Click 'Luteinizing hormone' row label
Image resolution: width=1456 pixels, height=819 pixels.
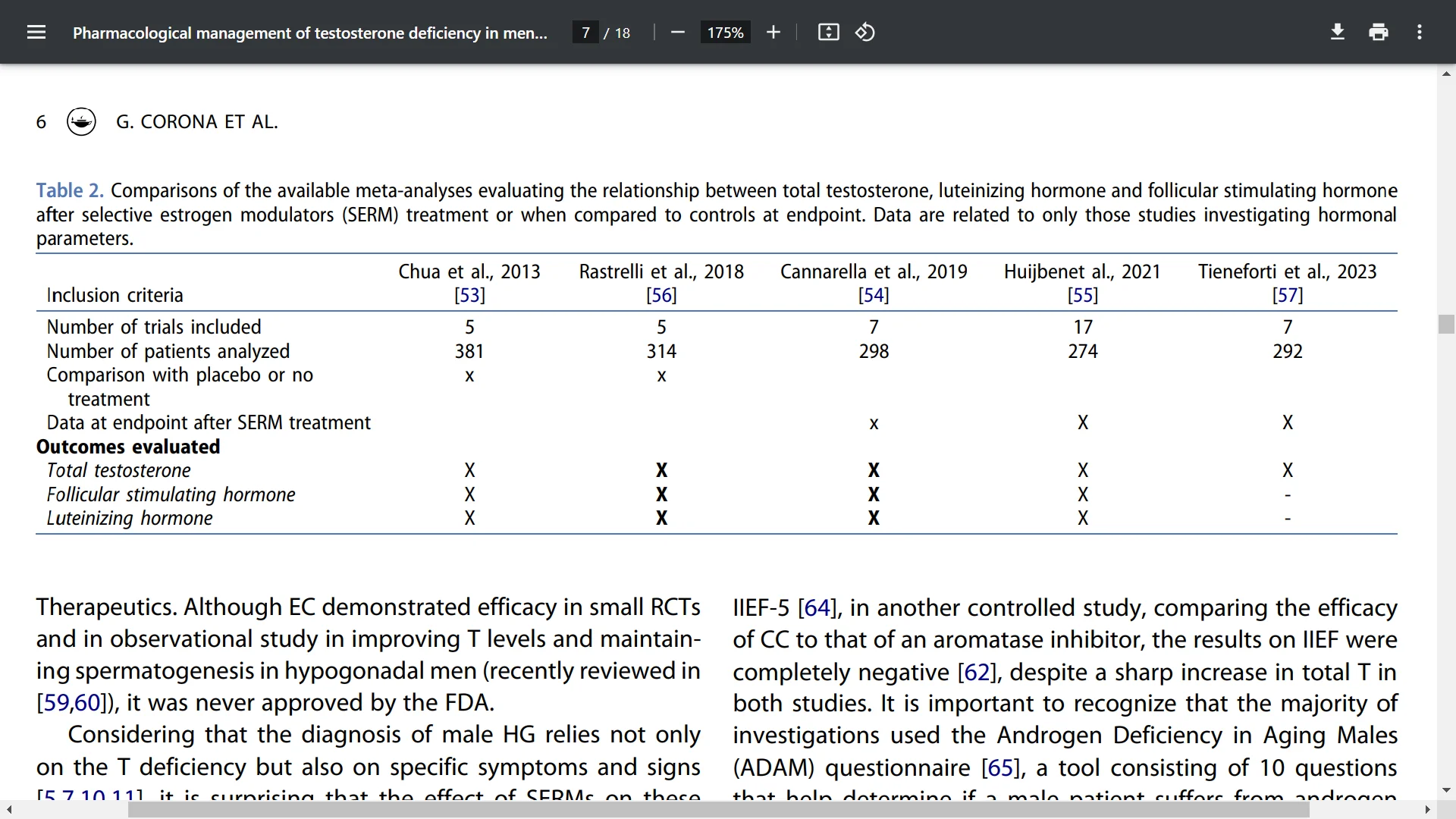click(130, 518)
